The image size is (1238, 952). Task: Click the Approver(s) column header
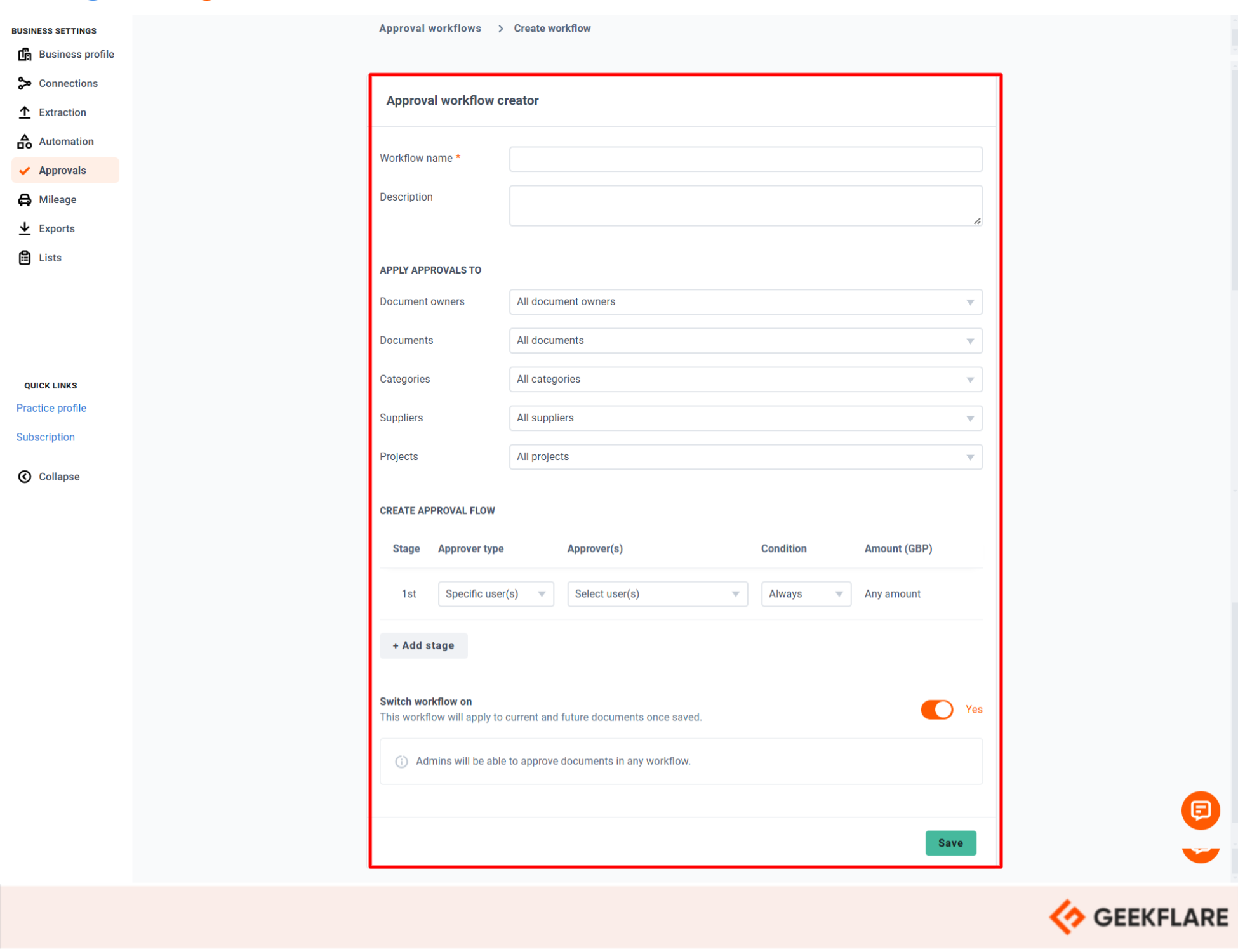click(x=595, y=549)
